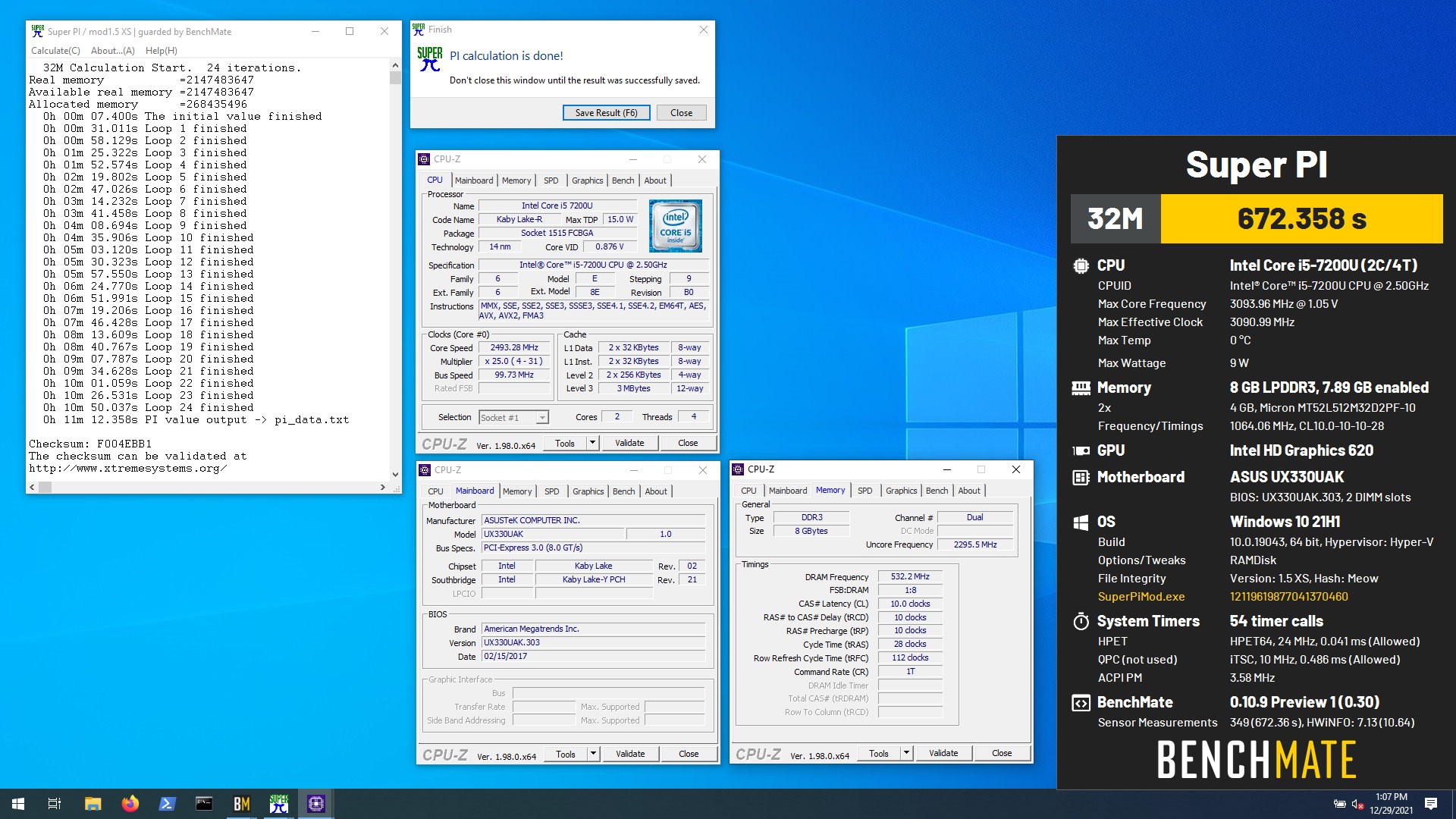Click the Cores count field showing 2
1456x819 pixels.
click(617, 417)
